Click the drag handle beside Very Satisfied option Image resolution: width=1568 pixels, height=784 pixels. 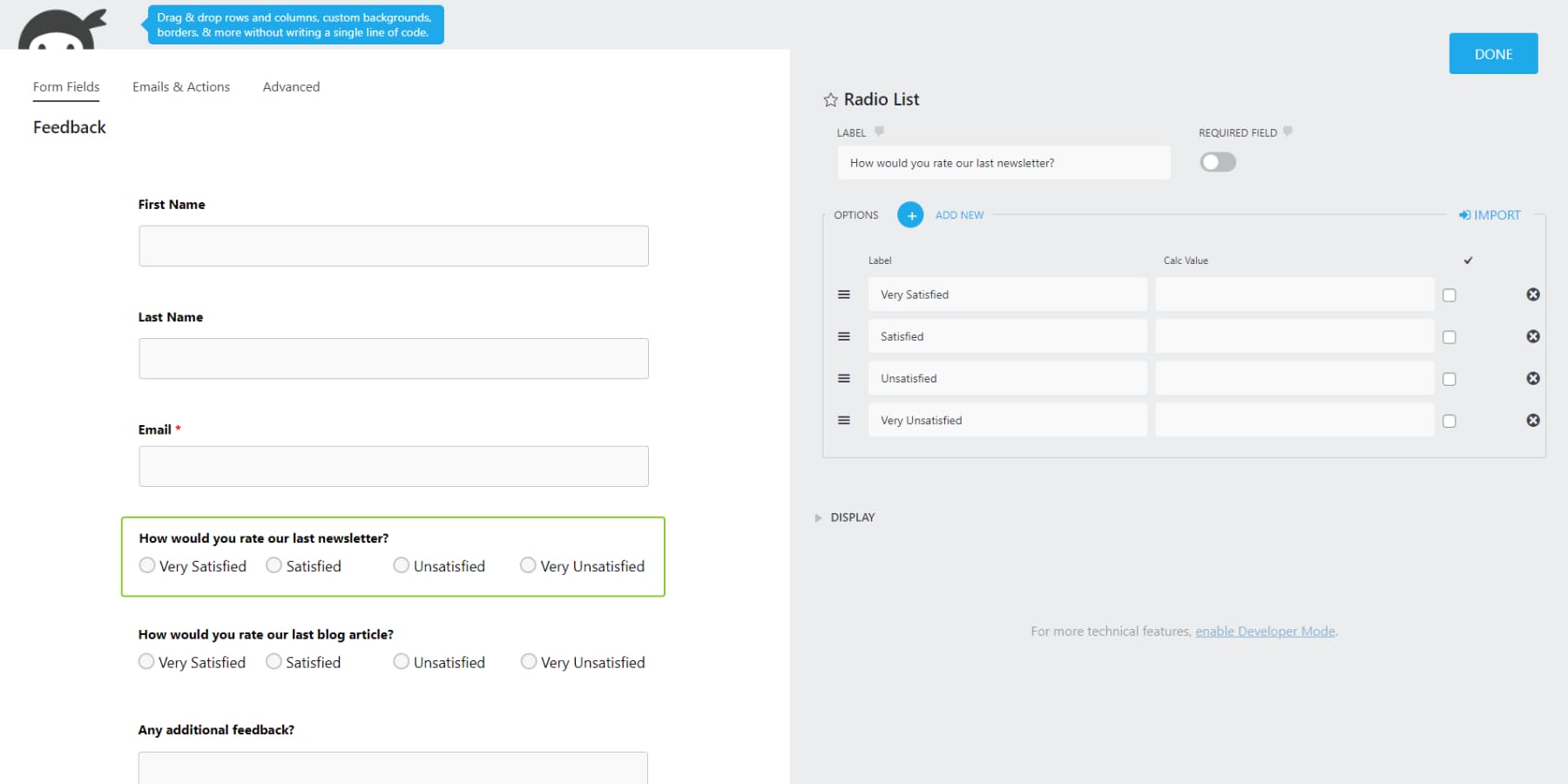point(843,294)
